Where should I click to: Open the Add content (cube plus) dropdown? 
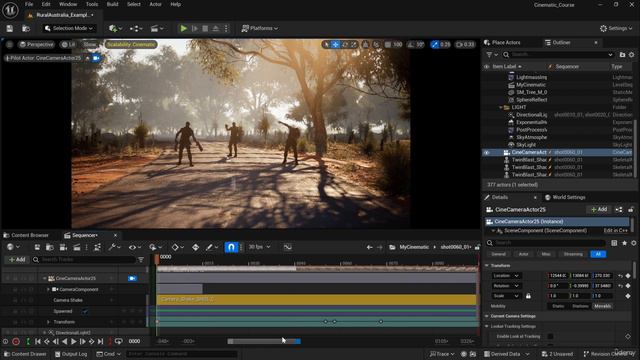pyautogui.click(x=116, y=28)
